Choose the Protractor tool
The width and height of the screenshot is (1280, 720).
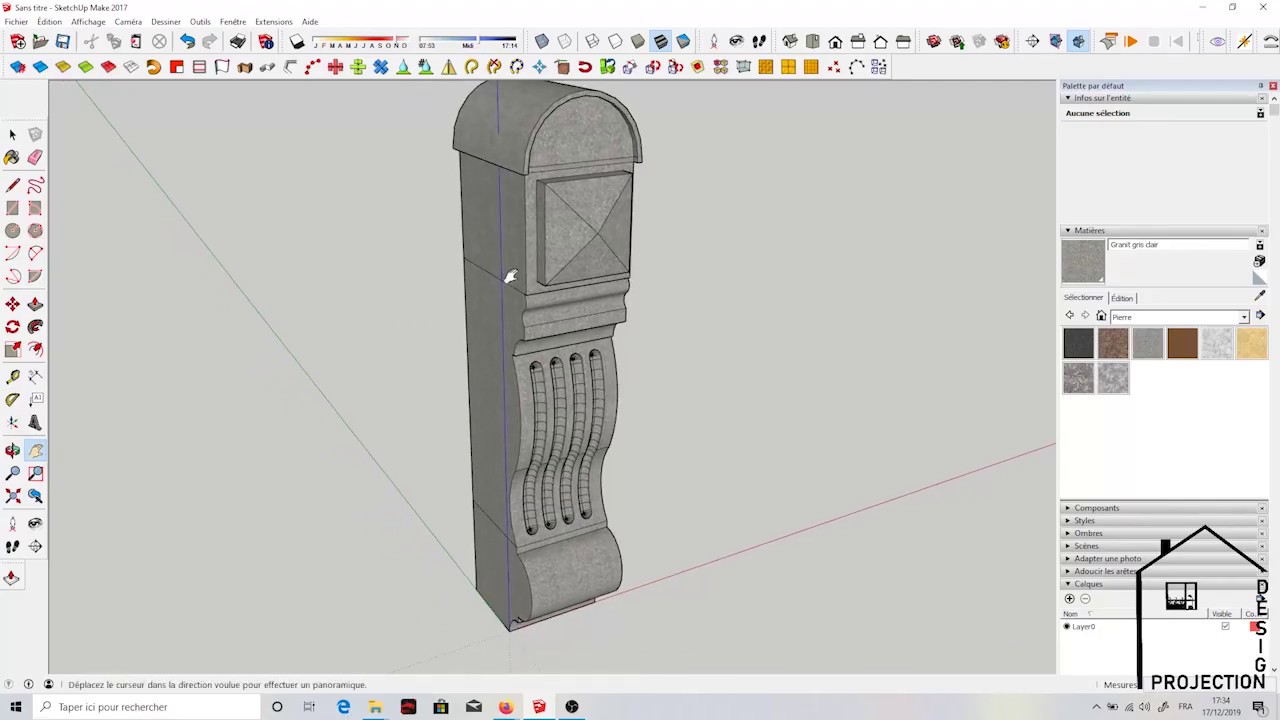pos(12,399)
